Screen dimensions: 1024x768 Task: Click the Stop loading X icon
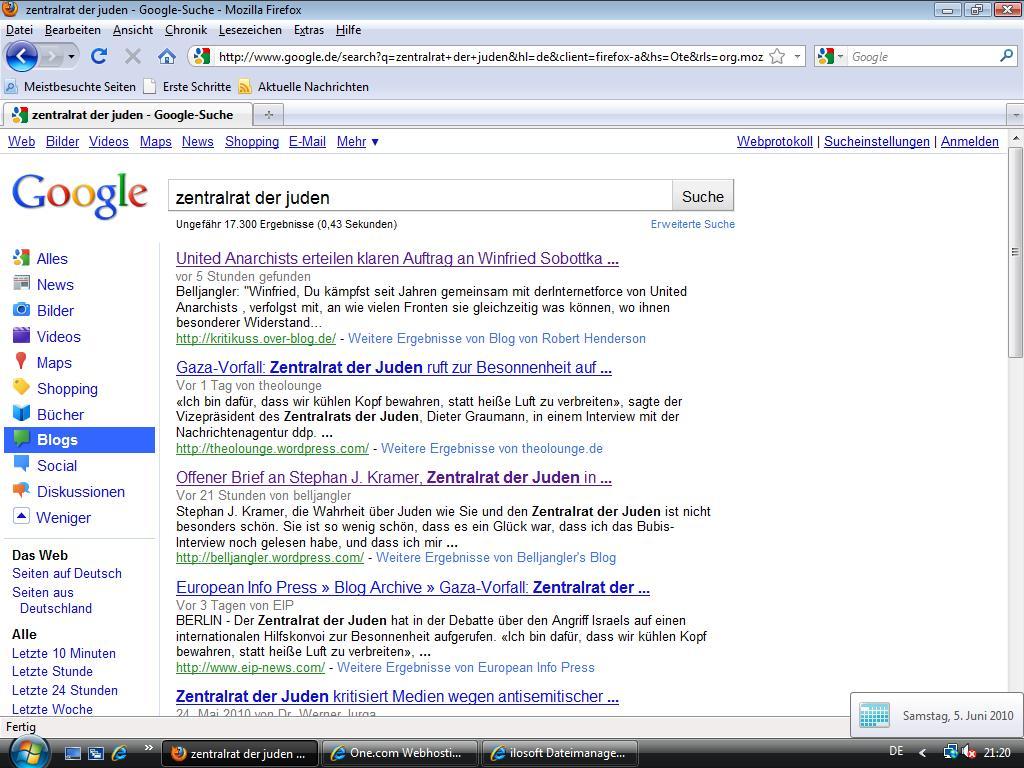pyautogui.click(x=133, y=56)
